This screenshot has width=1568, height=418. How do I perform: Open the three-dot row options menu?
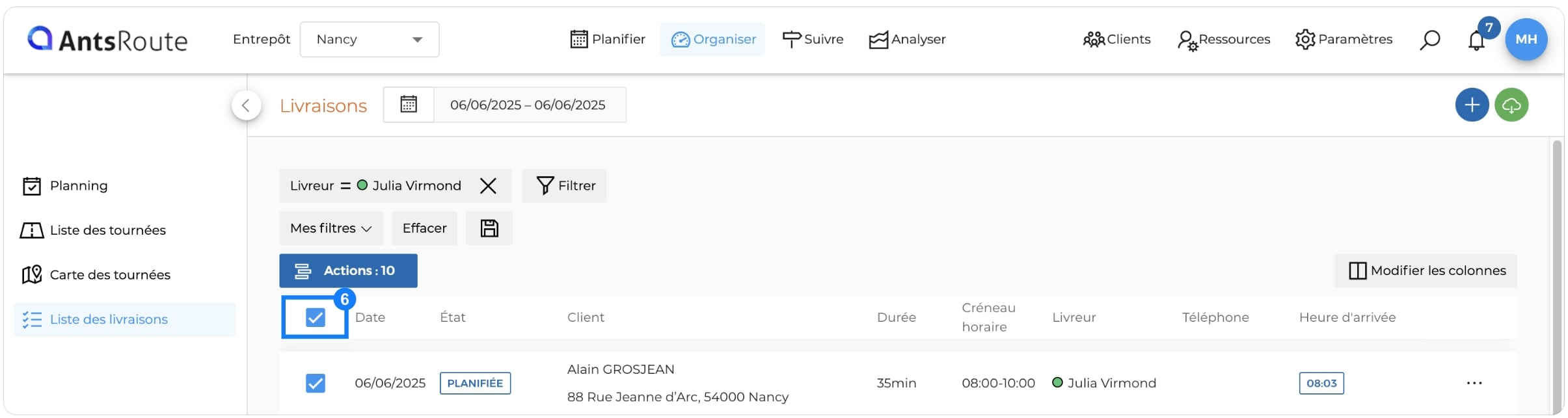(1474, 384)
